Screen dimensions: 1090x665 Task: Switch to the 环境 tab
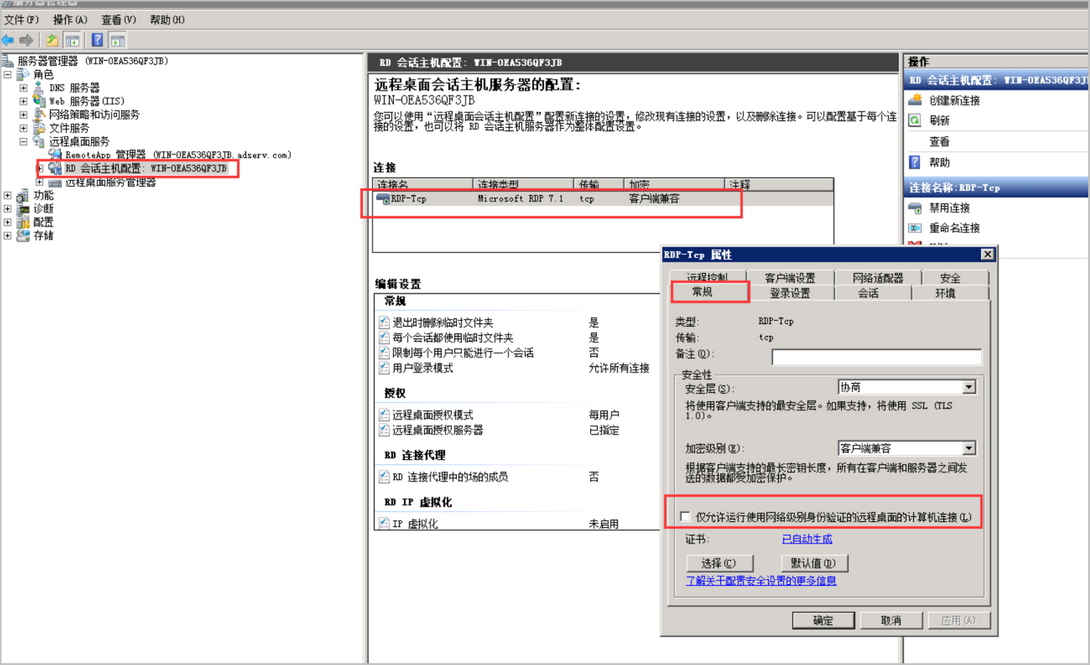[x=945, y=293]
